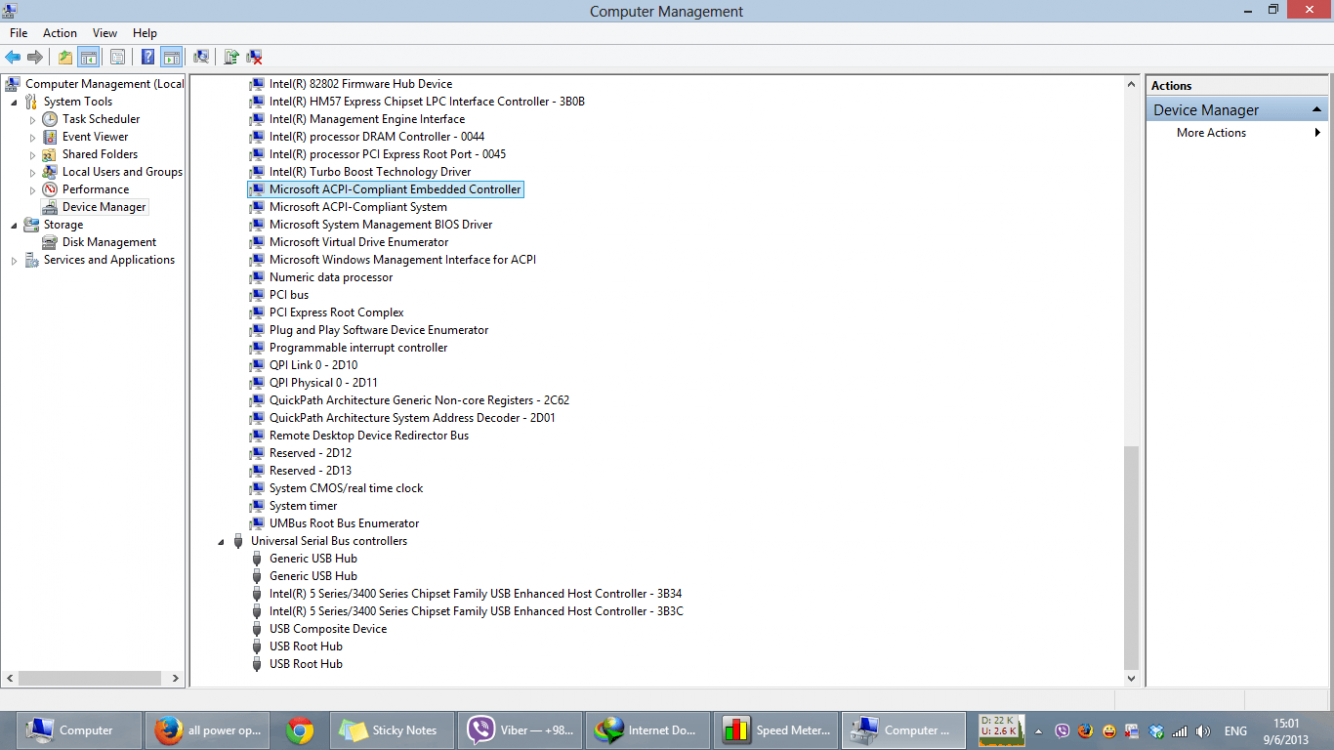Expand Local Users and Groups node
Image resolution: width=1334 pixels, height=750 pixels.
pos(32,172)
